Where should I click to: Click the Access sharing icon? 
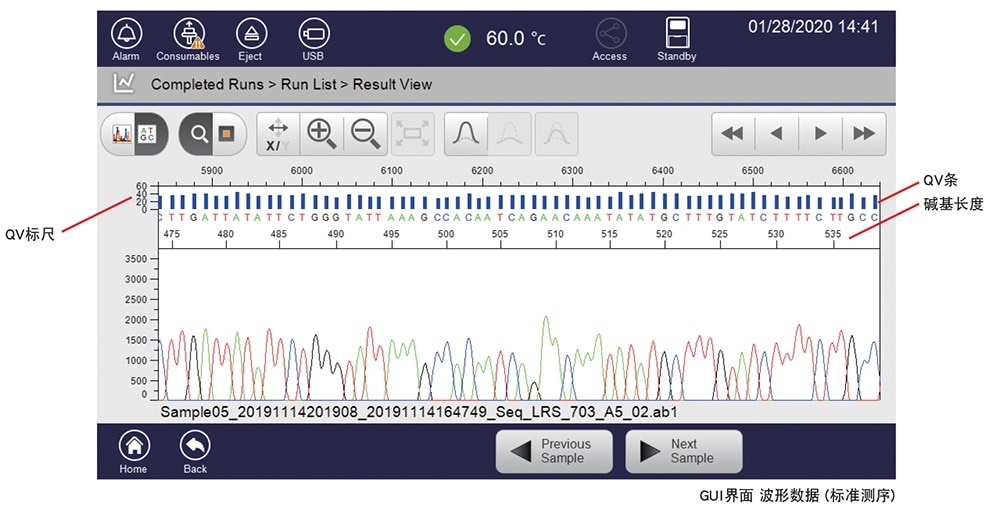609,38
